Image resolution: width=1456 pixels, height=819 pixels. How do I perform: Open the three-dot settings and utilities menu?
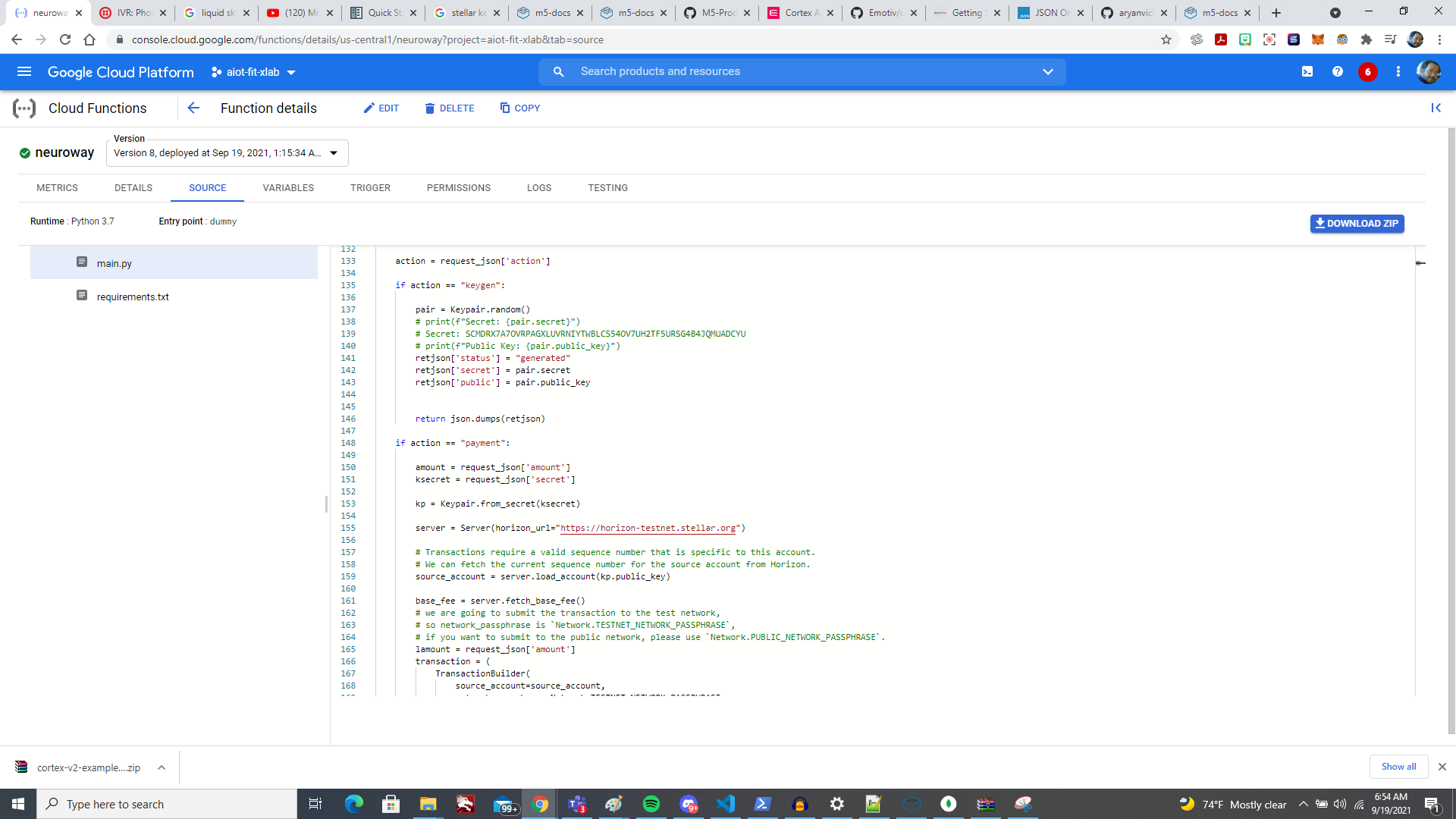pyautogui.click(x=1398, y=71)
